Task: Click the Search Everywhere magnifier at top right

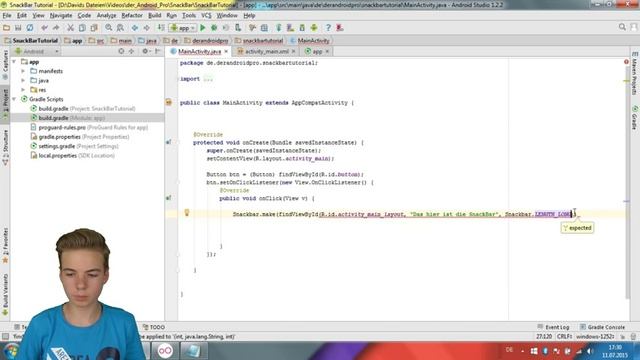Action: tap(622, 27)
